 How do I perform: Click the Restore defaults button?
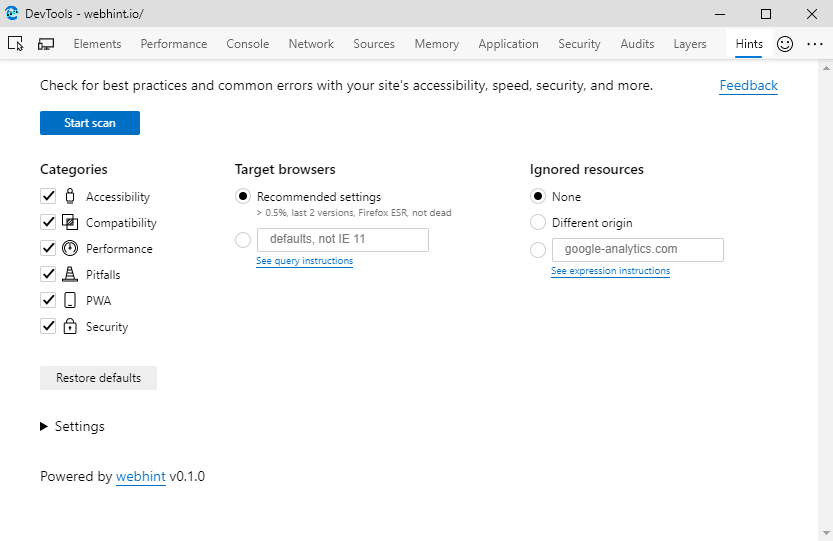(98, 378)
